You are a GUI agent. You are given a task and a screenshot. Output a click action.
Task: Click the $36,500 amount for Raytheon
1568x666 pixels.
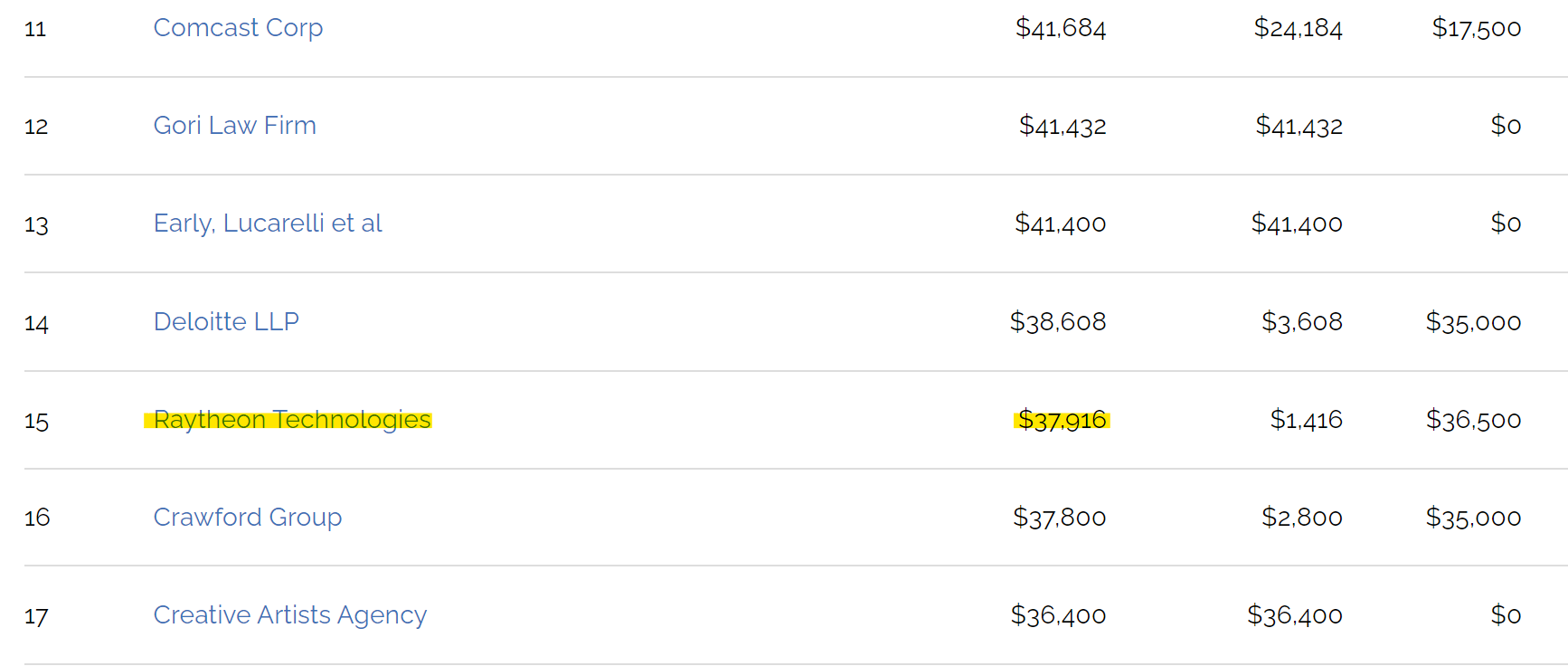click(1473, 420)
